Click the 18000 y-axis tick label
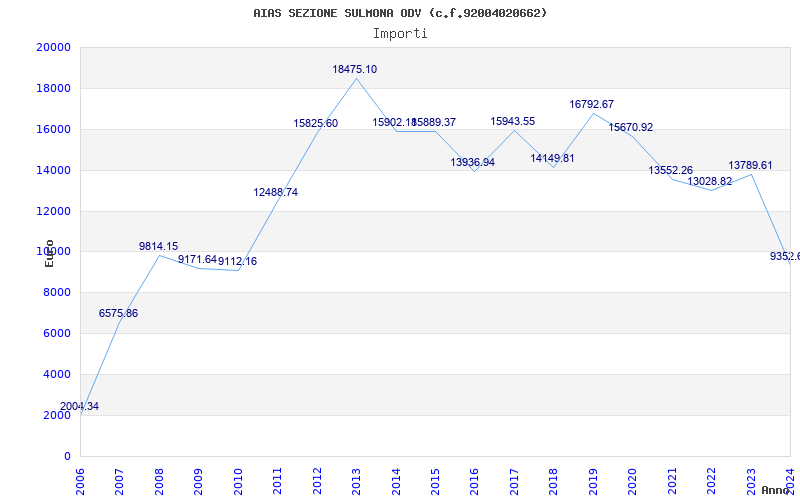The width and height of the screenshot is (800, 500). pyautogui.click(x=54, y=88)
